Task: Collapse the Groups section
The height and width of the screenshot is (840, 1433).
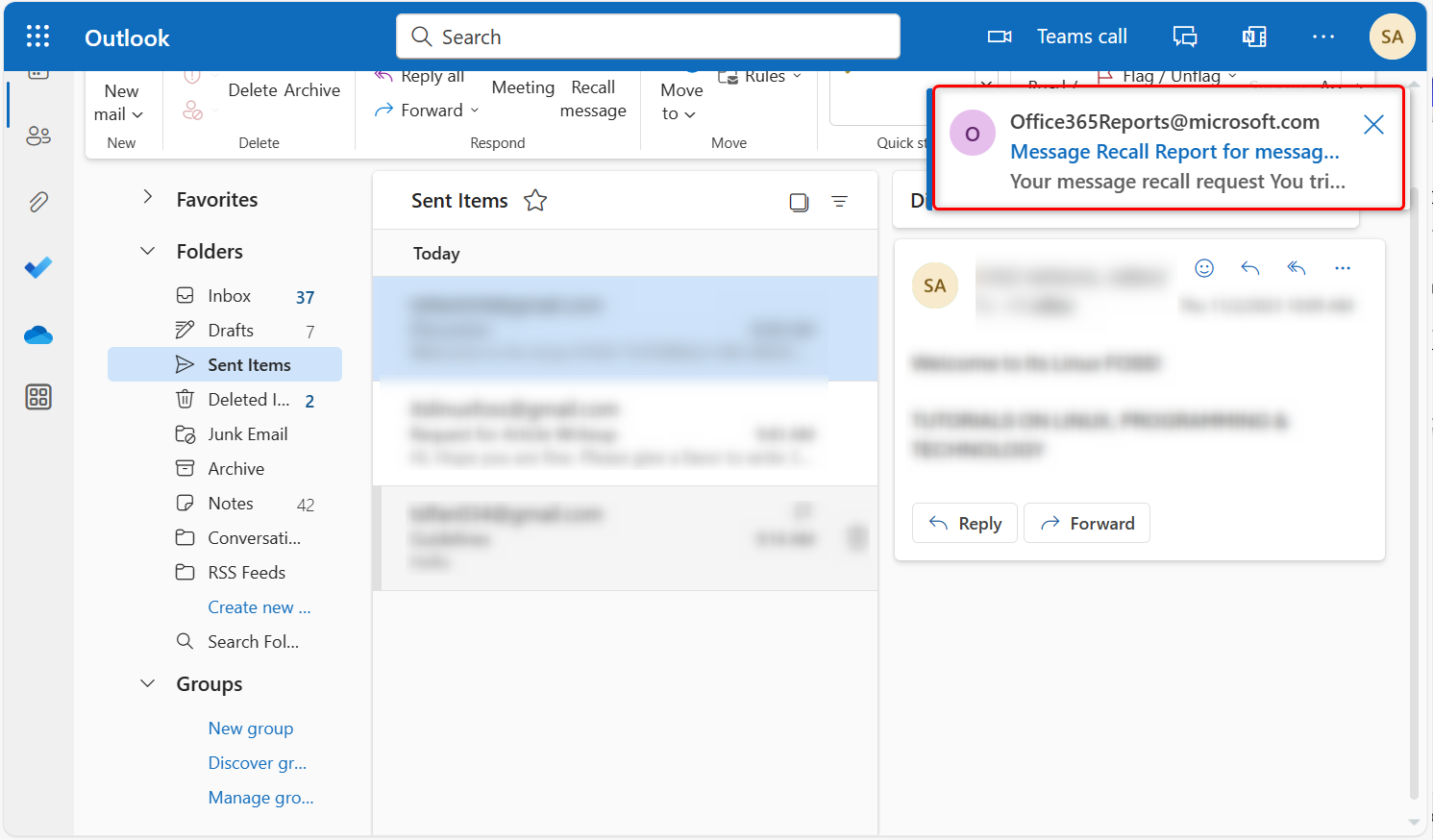Action: click(x=147, y=683)
